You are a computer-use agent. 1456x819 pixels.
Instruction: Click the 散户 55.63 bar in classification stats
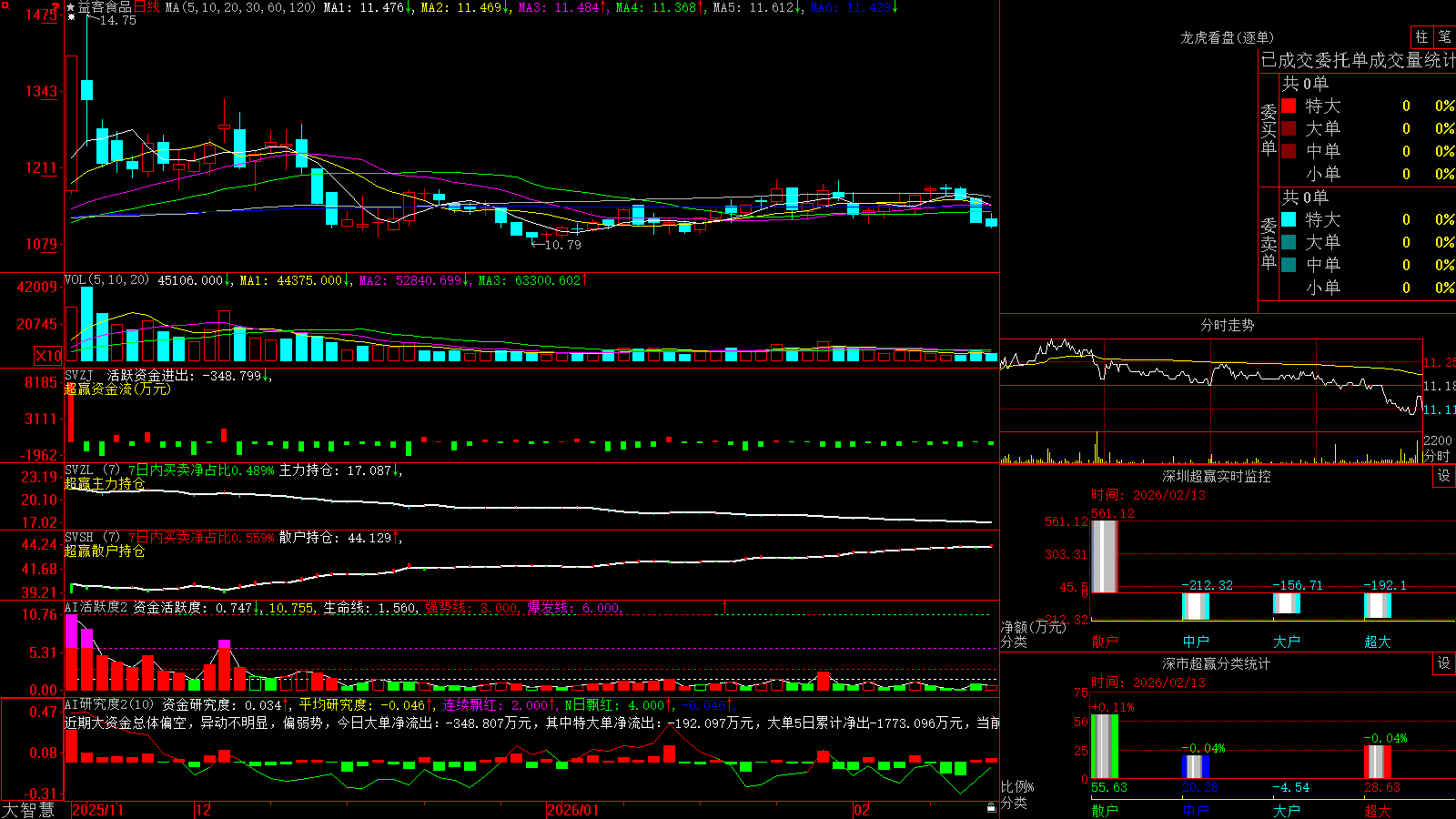click(x=1105, y=746)
